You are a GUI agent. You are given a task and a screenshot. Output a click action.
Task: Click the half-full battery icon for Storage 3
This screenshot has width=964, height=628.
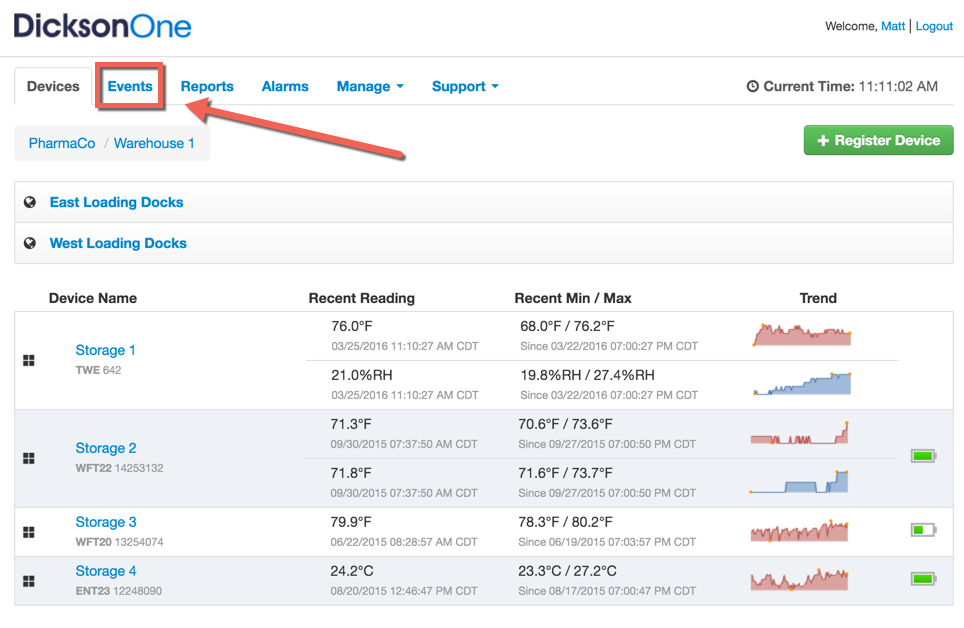pyautogui.click(x=923, y=530)
